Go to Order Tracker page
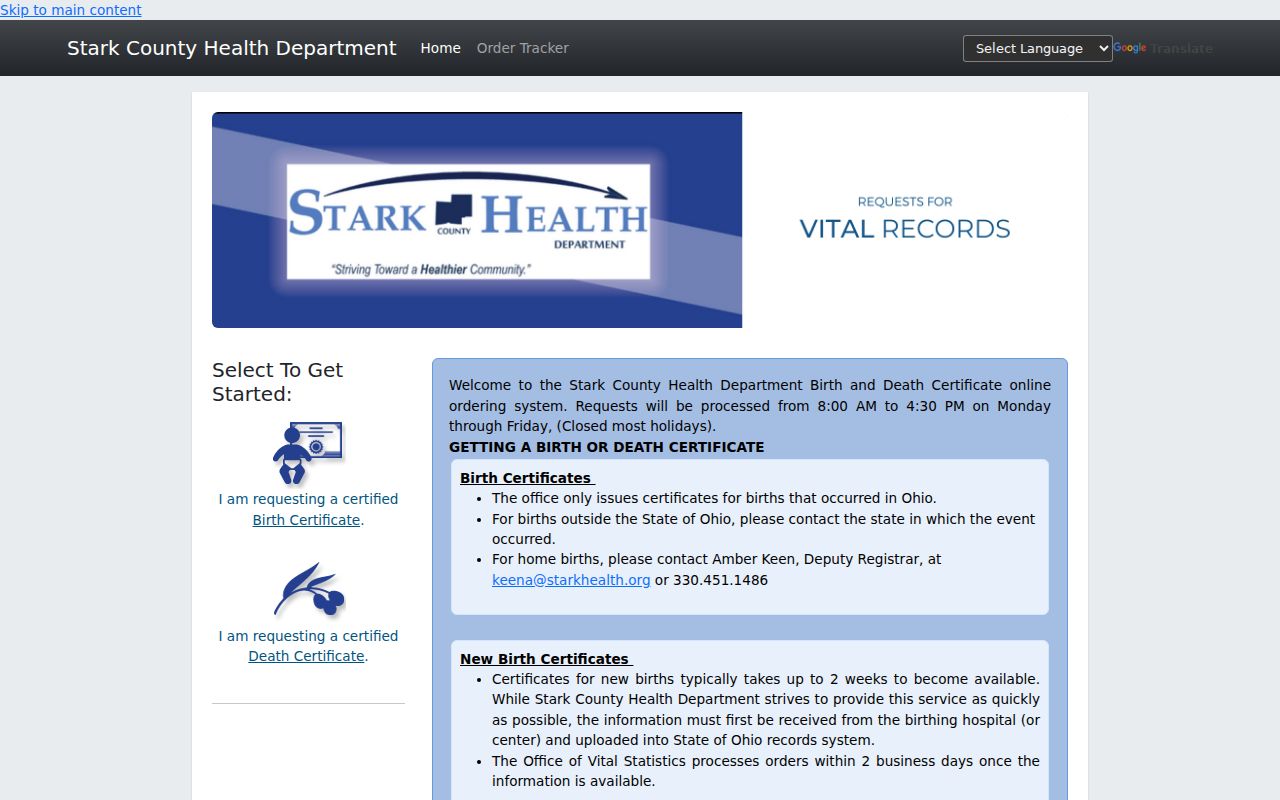The height and width of the screenshot is (800, 1280). [522, 48]
